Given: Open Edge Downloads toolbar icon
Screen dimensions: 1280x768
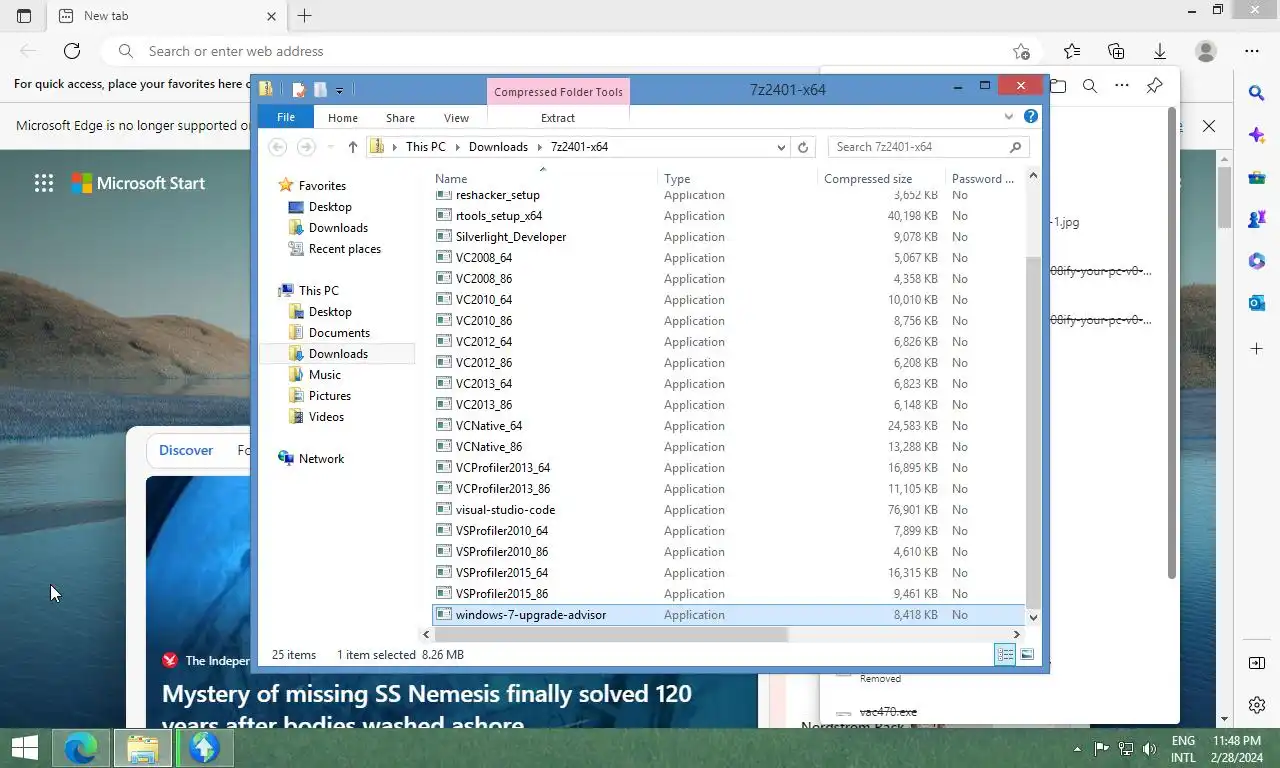Looking at the screenshot, I should [x=1160, y=51].
